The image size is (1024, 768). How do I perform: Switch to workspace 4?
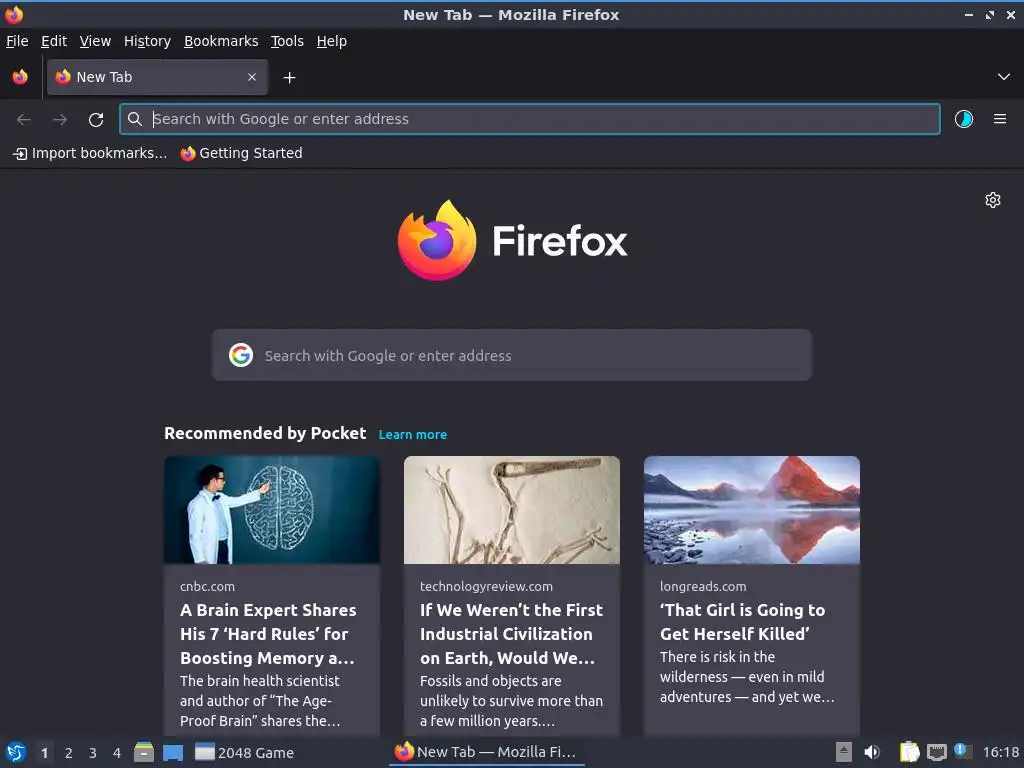[117, 753]
